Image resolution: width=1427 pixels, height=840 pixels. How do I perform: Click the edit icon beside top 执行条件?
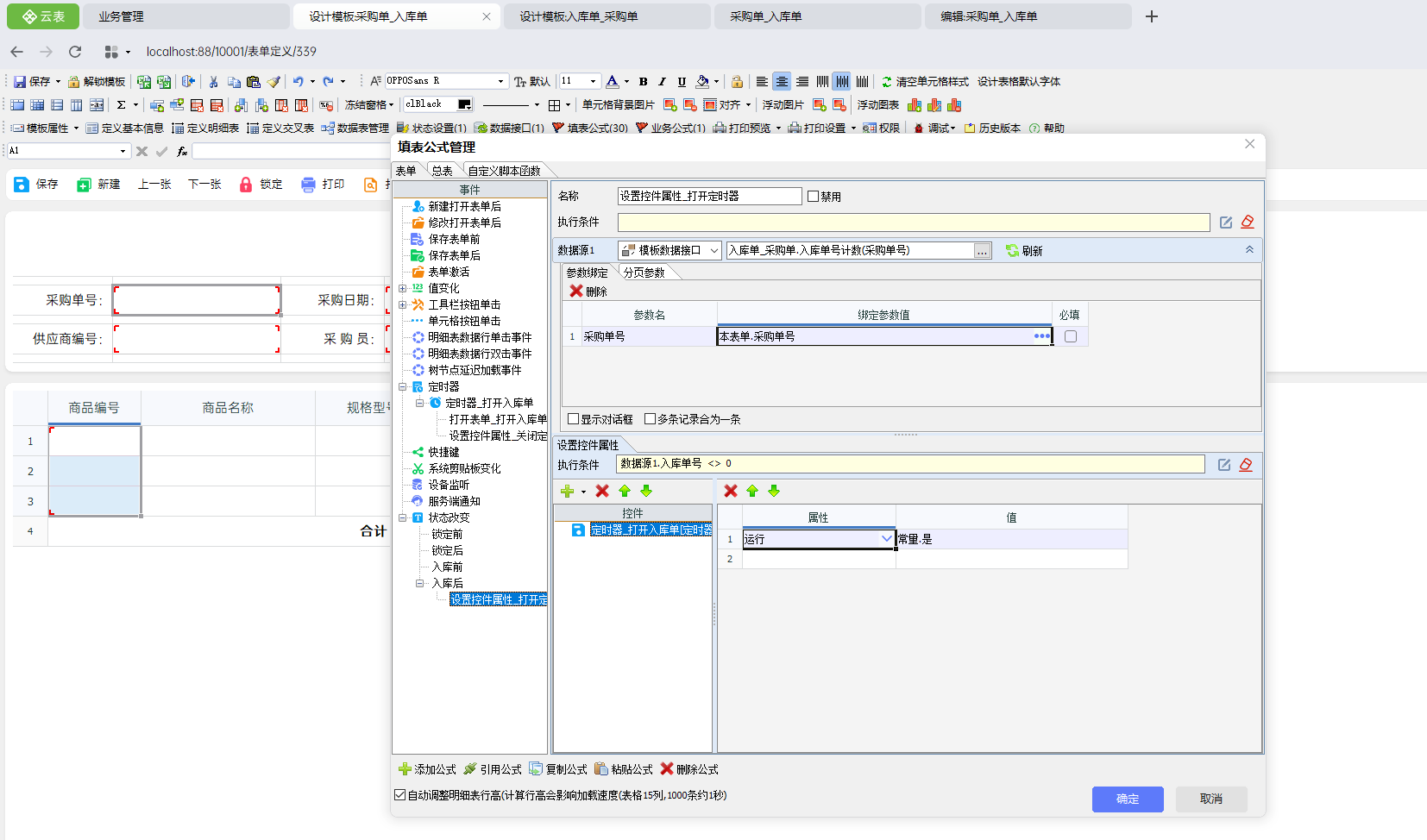tap(1225, 223)
